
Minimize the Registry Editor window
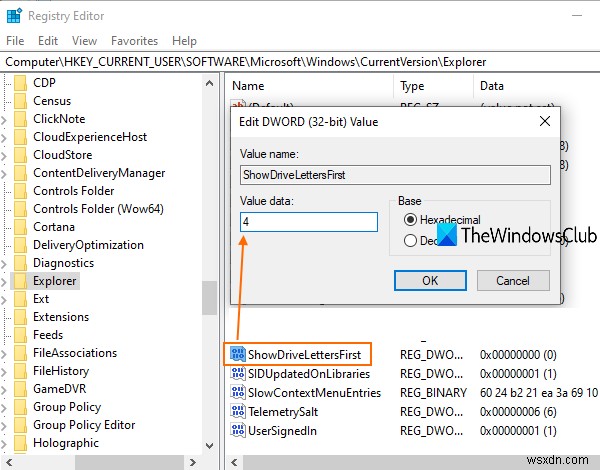[577, 16]
